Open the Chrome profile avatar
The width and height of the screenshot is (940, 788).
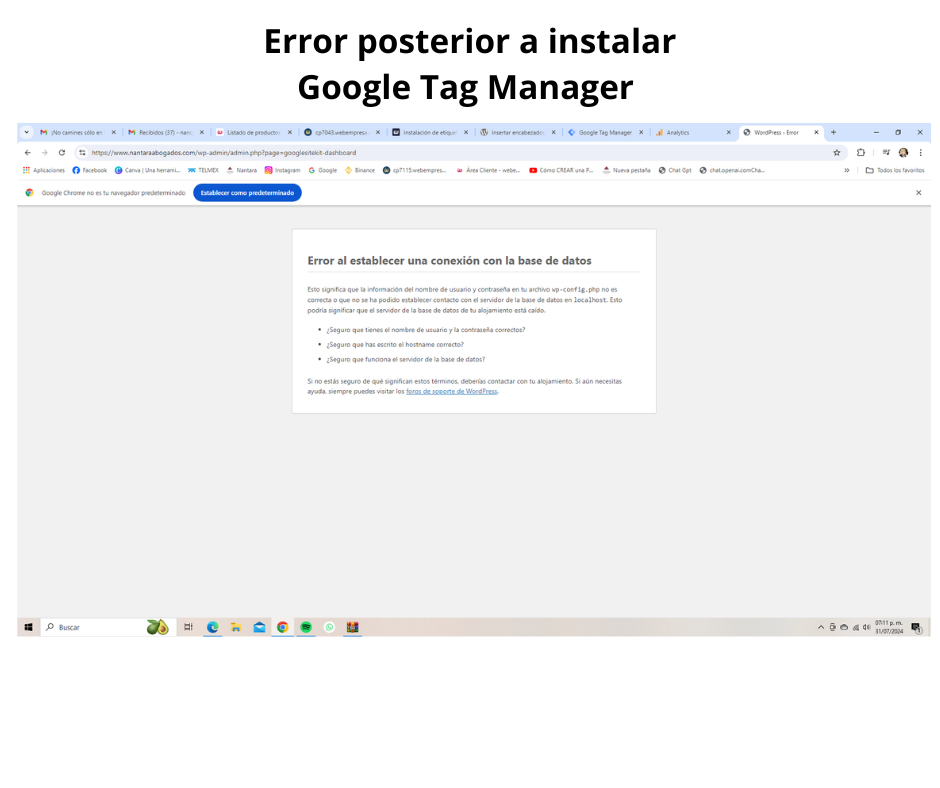tap(903, 153)
